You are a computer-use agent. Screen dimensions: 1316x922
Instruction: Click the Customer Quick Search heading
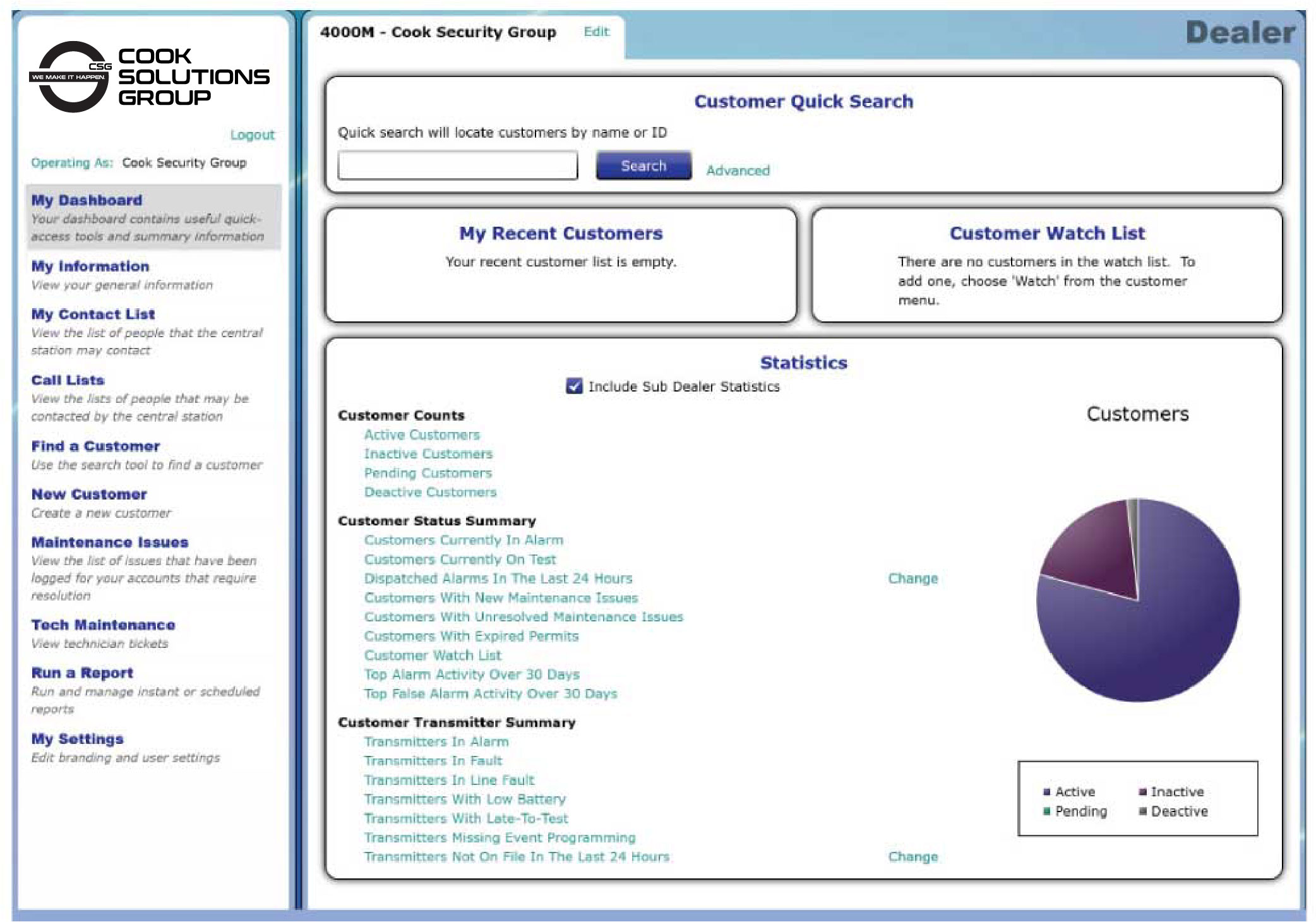tap(803, 102)
